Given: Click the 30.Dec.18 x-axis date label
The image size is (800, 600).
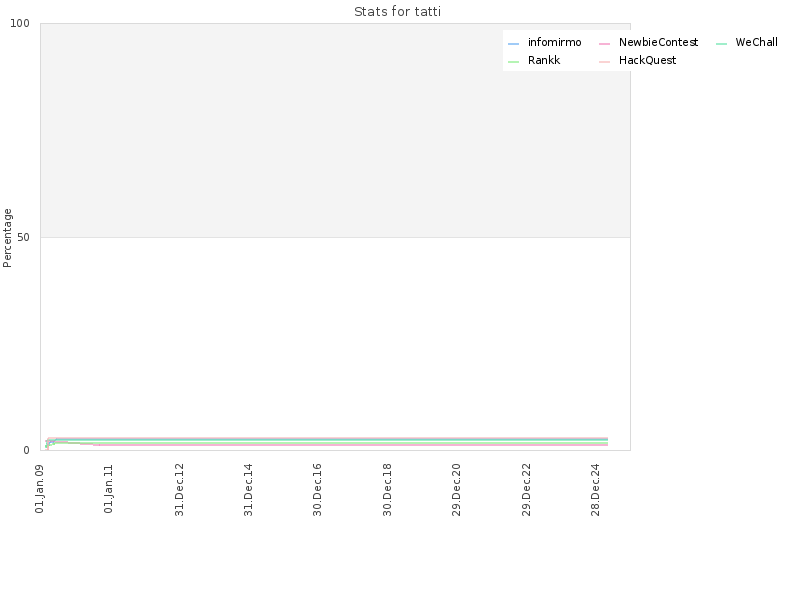Looking at the screenshot, I should click(387, 490).
